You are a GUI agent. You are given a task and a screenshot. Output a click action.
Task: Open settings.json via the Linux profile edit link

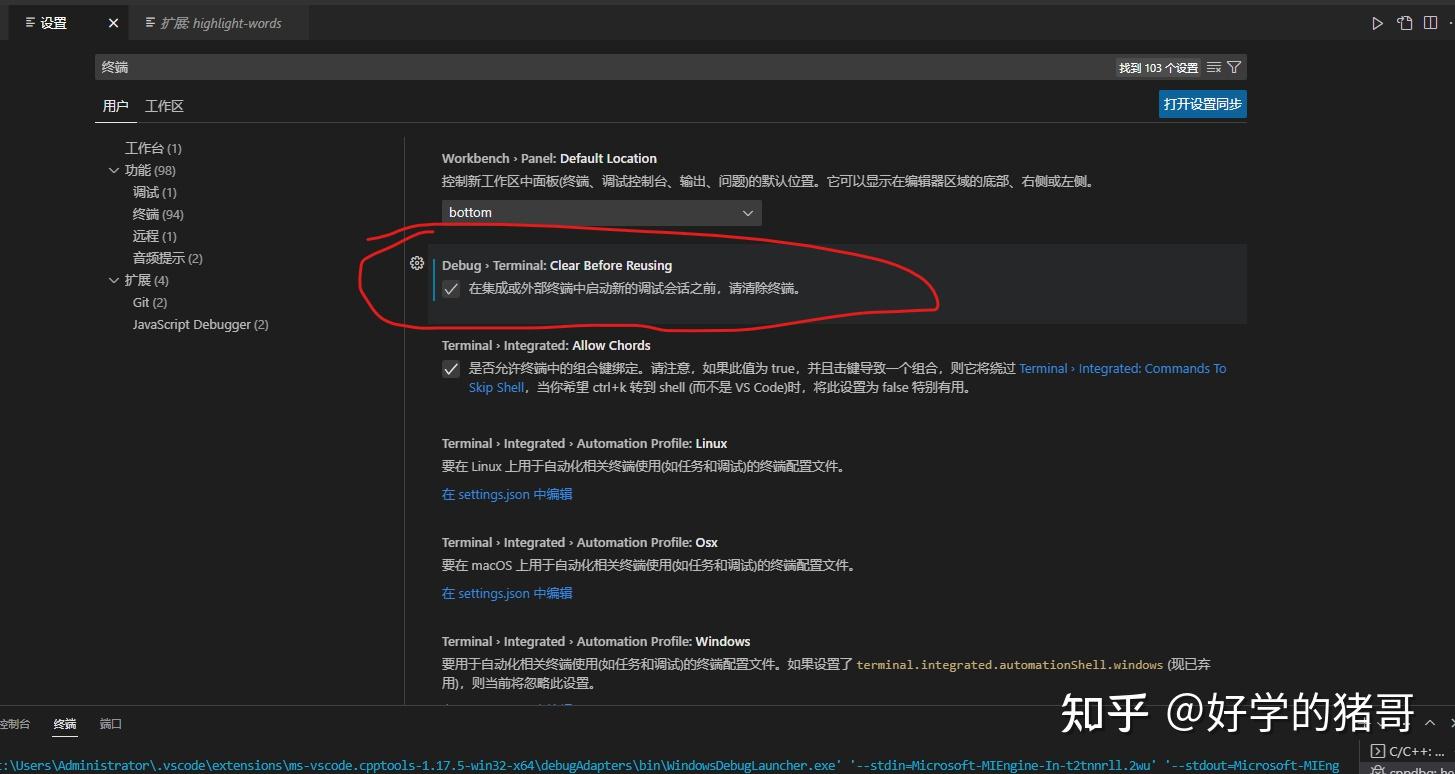click(x=507, y=493)
